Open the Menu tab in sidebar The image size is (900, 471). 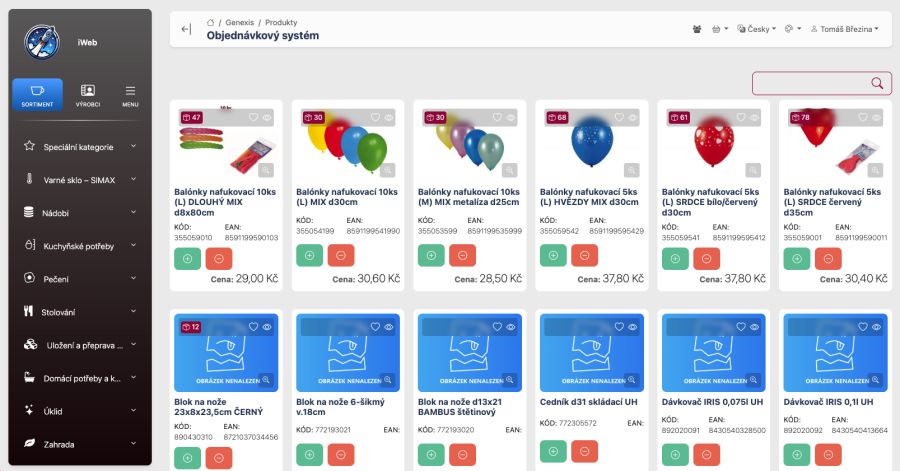[130, 95]
